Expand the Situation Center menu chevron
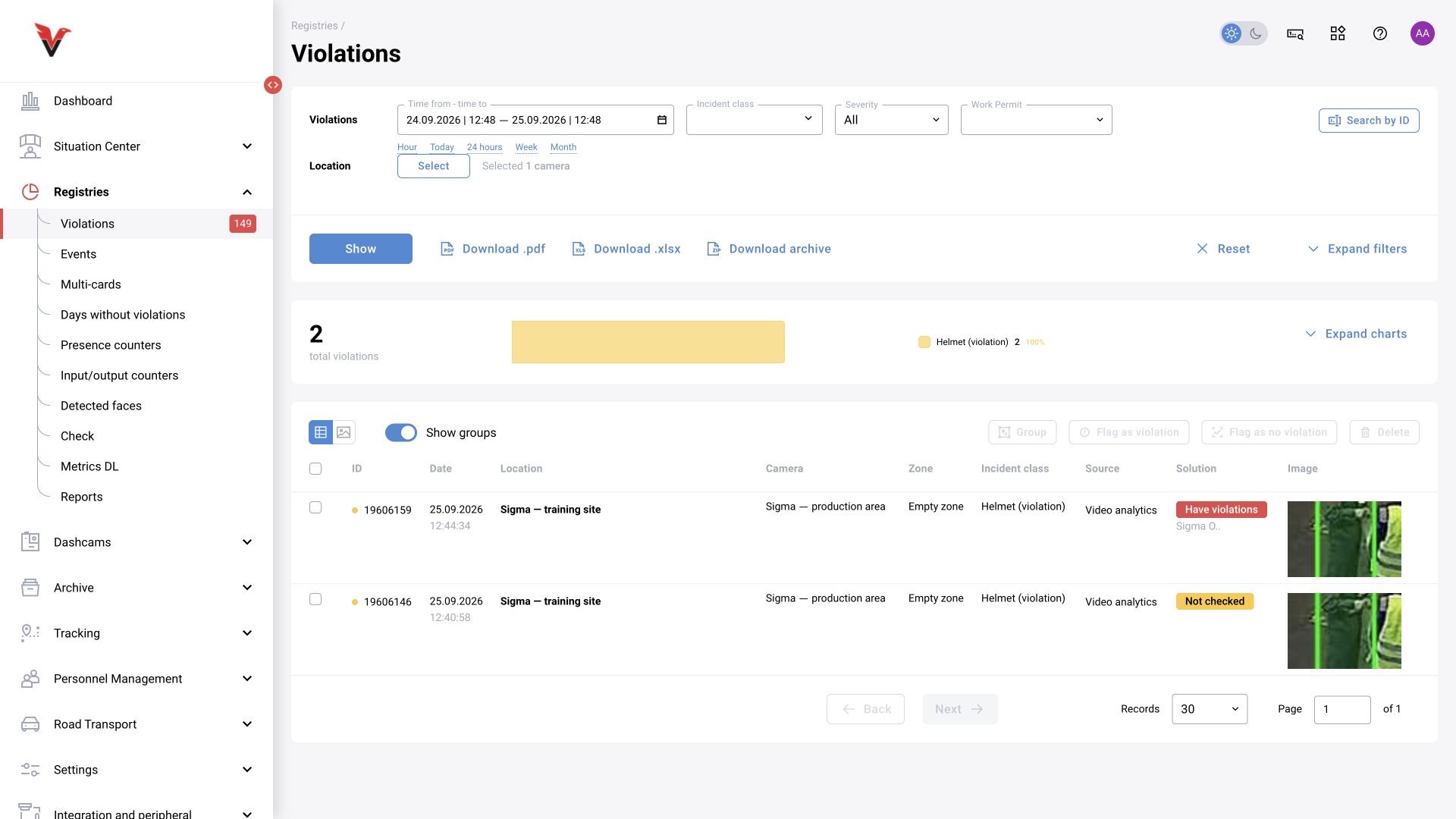The height and width of the screenshot is (819, 1456). coord(247,146)
